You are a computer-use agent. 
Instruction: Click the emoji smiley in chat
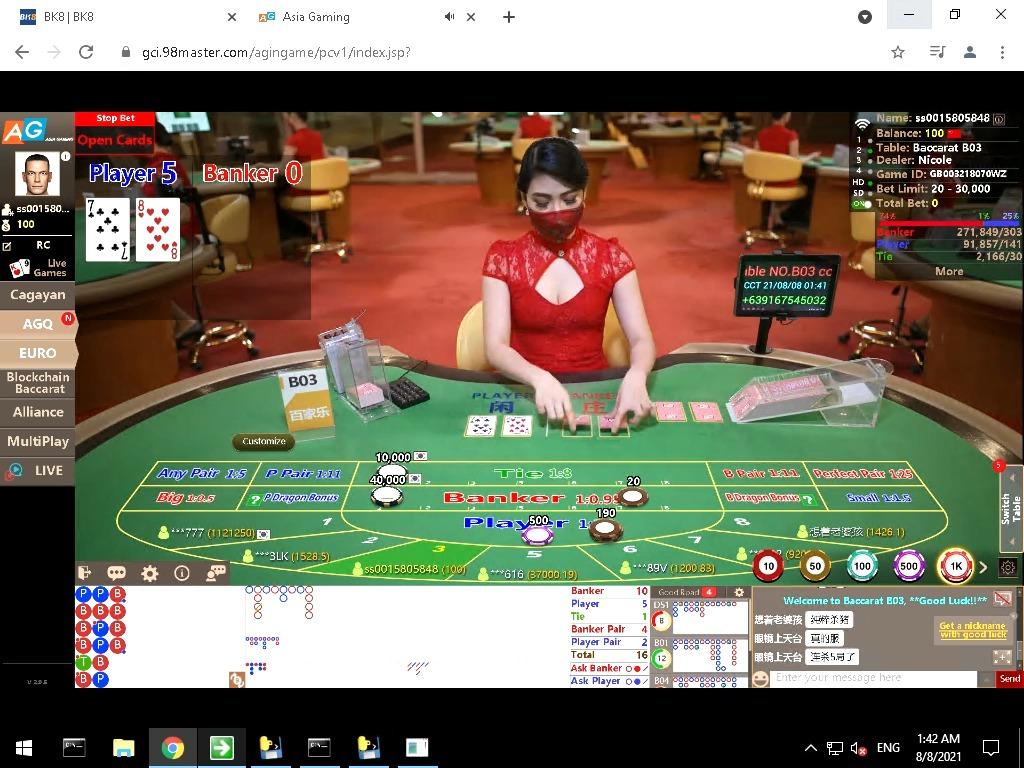tap(760, 679)
